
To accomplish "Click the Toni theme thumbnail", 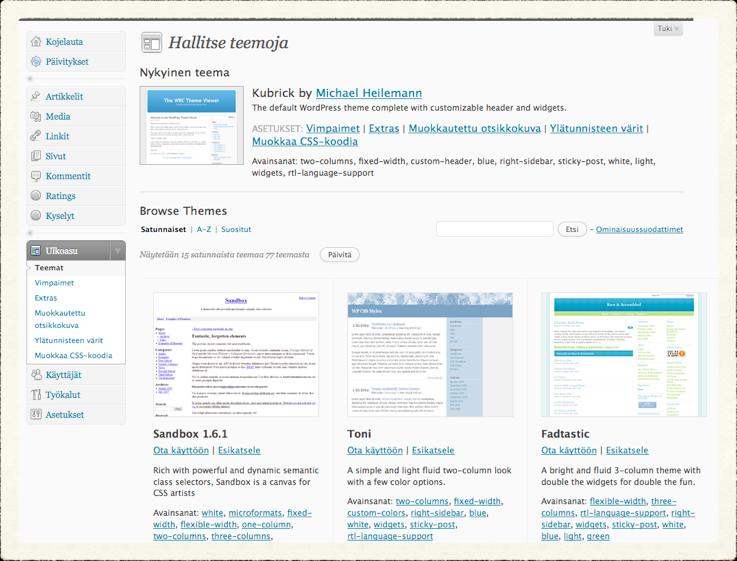I will tap(430, 354).
